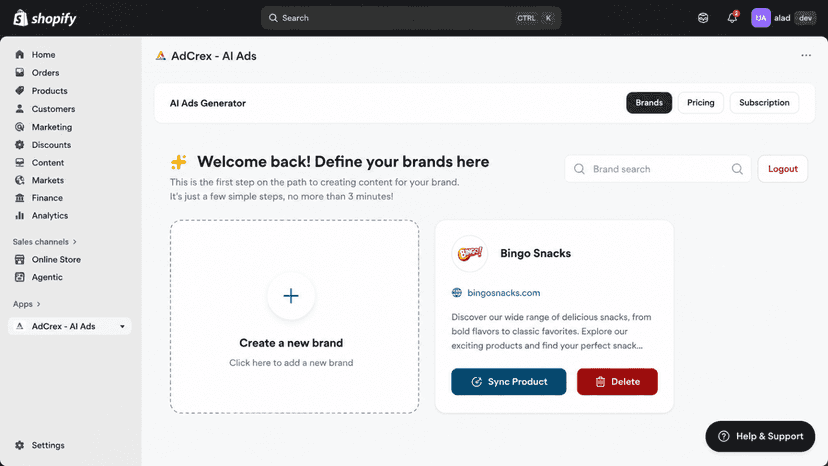Open the three-dot app menu
This screenshot has width=828, height=466.
pyautogui.click(x=806, y=55)
